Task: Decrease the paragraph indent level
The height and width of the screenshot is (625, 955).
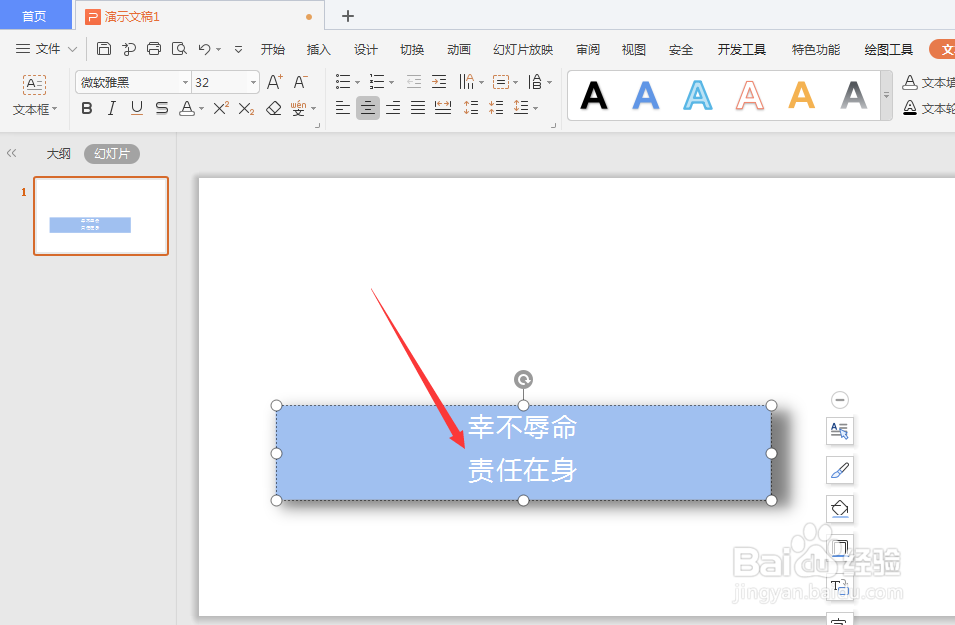Action: pos(414,82)
